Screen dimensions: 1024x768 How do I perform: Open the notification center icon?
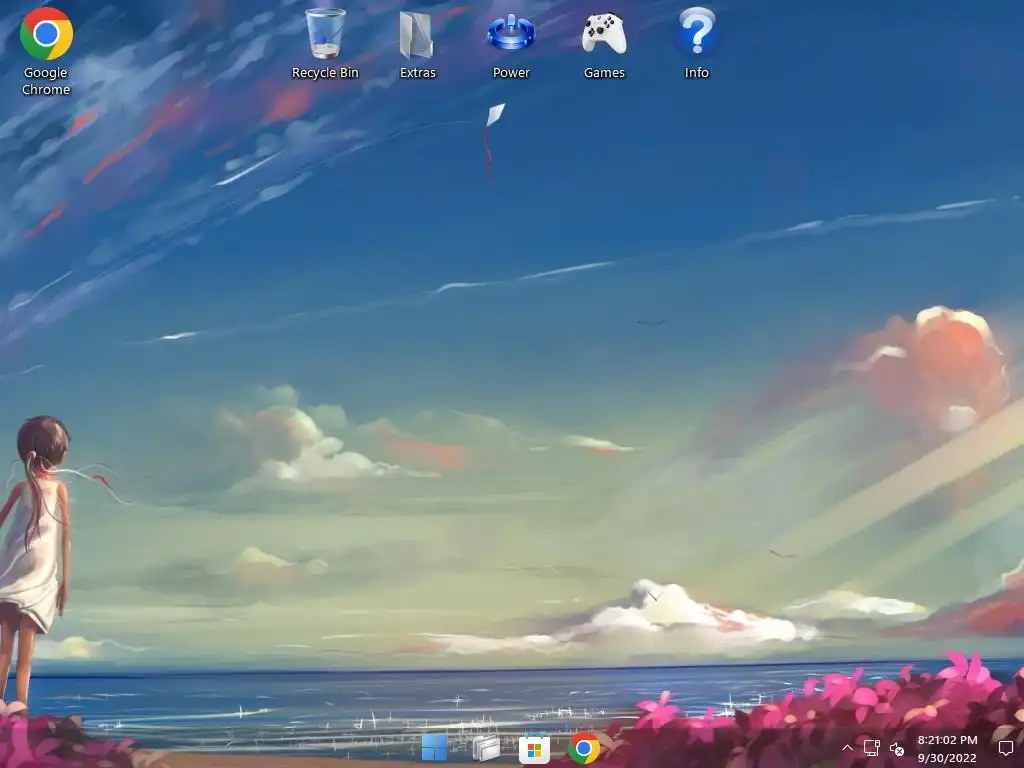1006,748
